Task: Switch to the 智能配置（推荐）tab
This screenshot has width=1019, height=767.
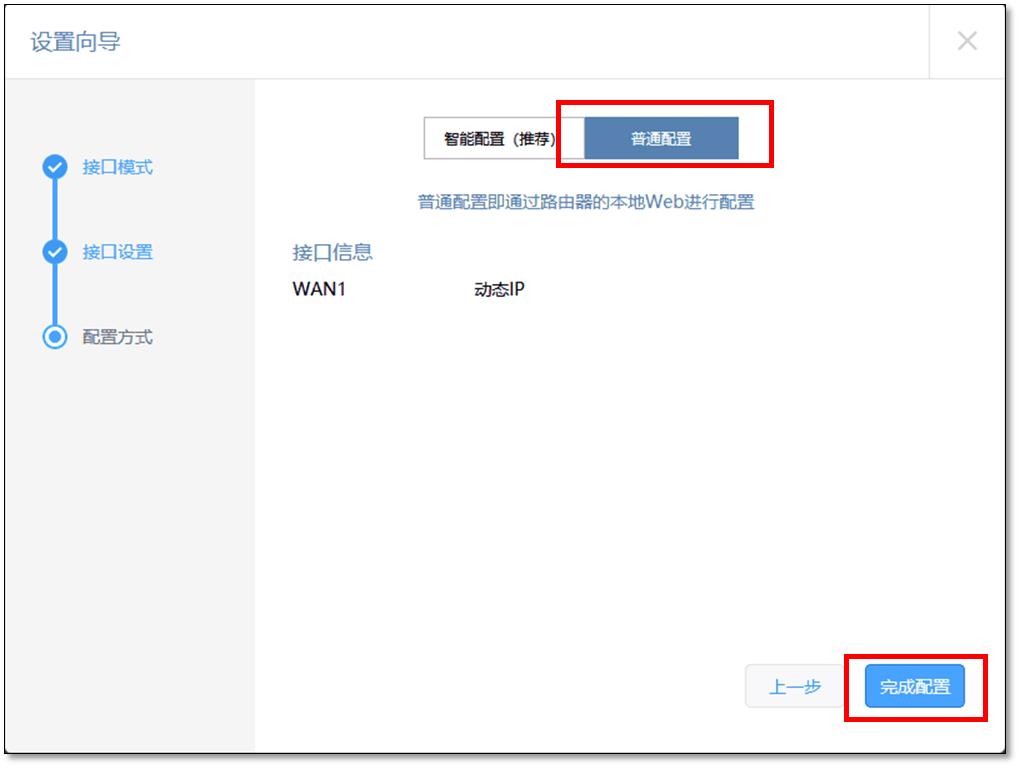Action: coord(497,137)
